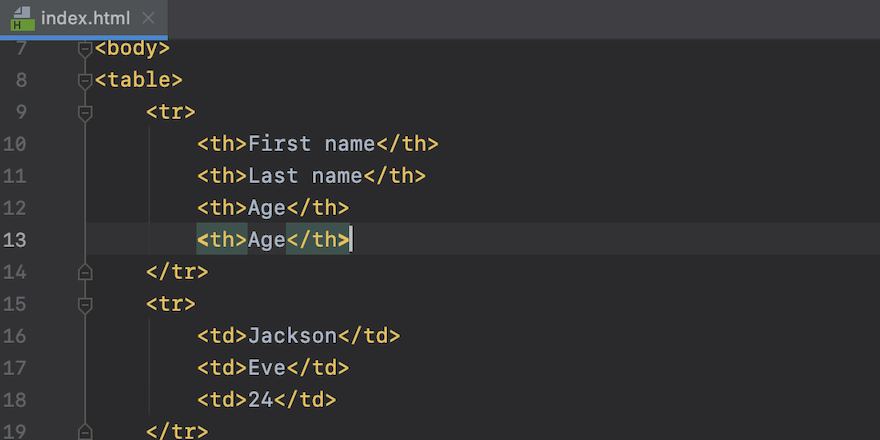Click line number 10 in the gutter
Viewport: 880px width, 440px height.
click(x=15, y=144)
